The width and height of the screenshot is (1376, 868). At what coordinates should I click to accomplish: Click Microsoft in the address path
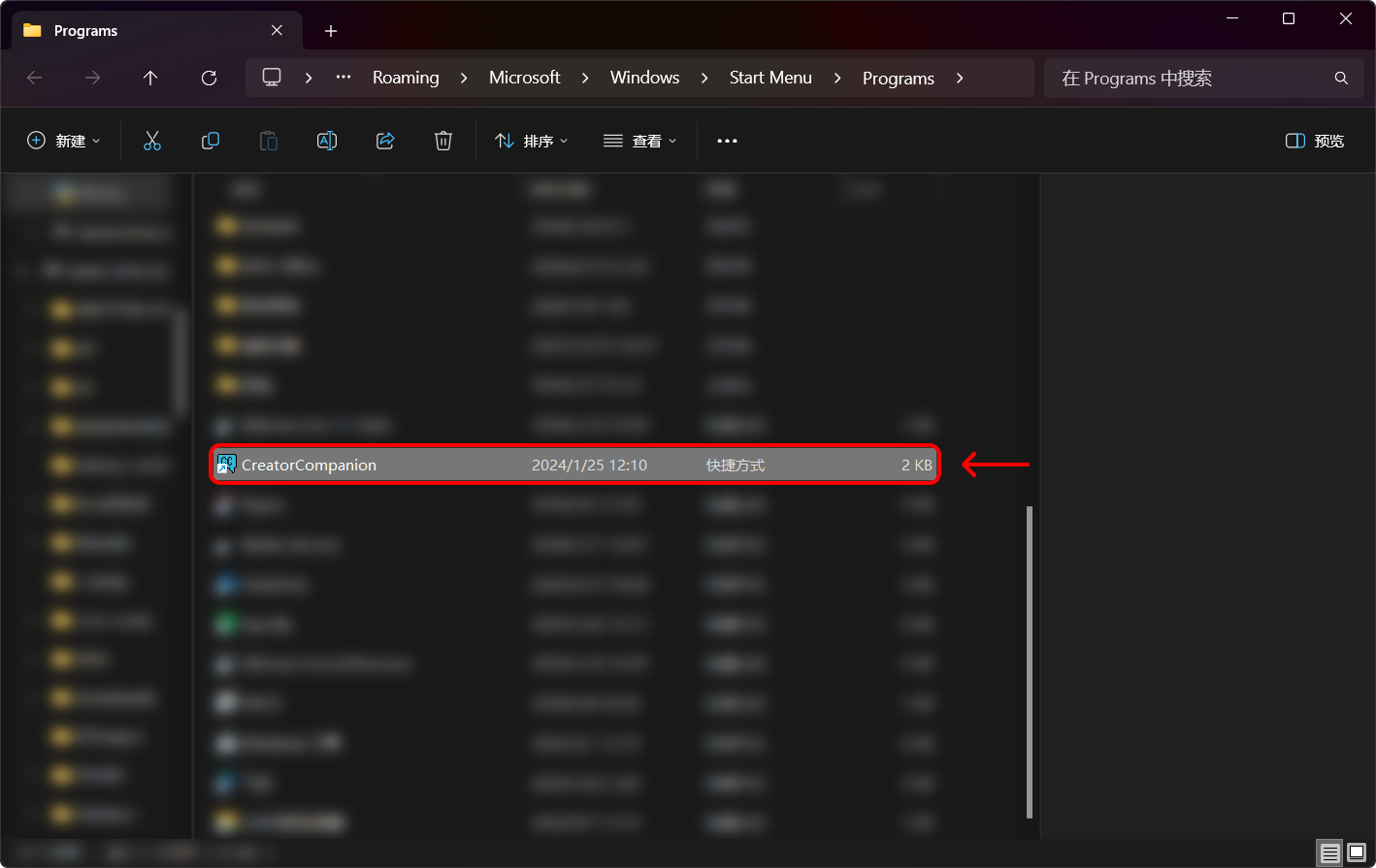(525, 78)
